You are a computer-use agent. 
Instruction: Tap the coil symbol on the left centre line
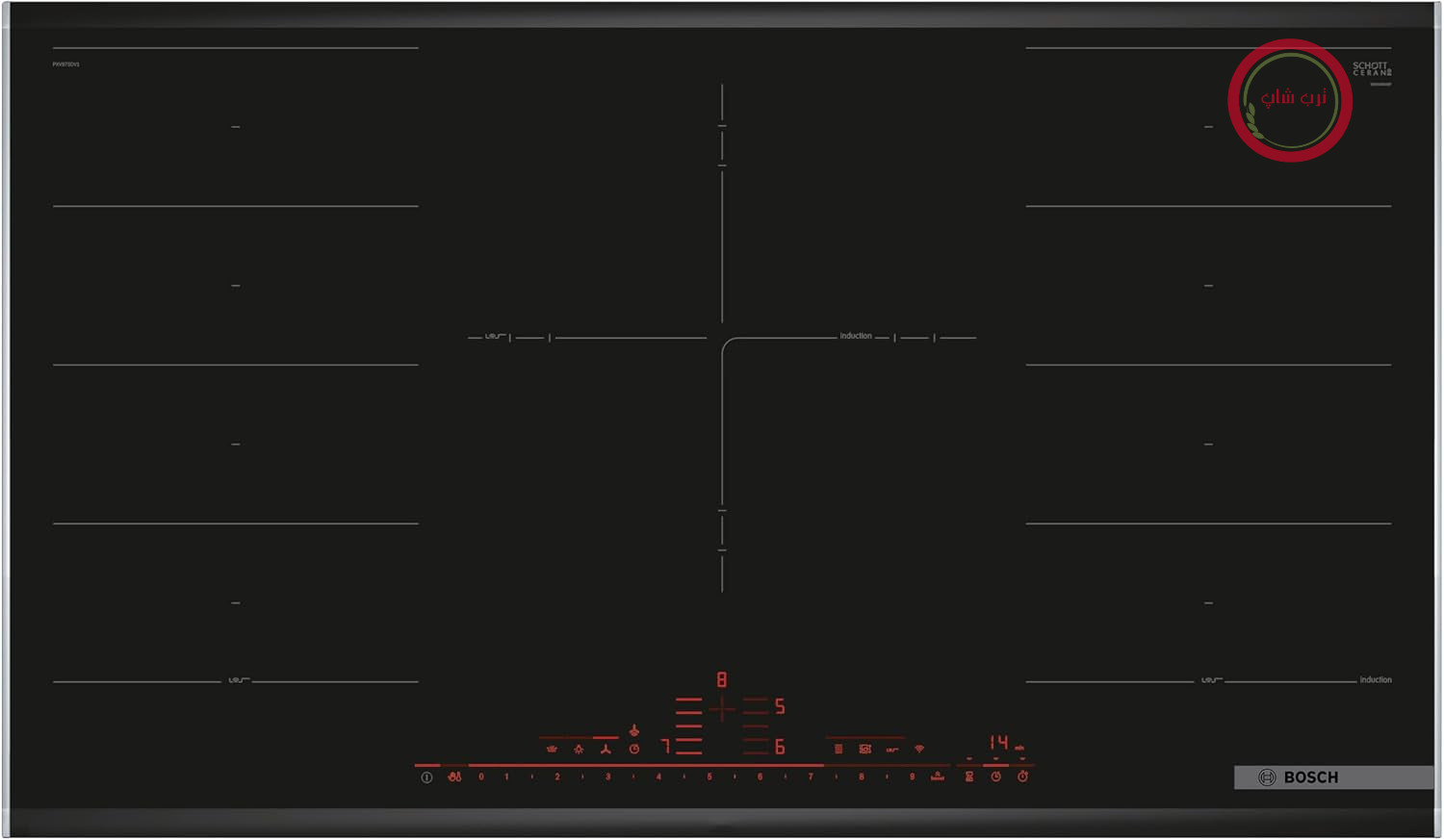point(495,337)
